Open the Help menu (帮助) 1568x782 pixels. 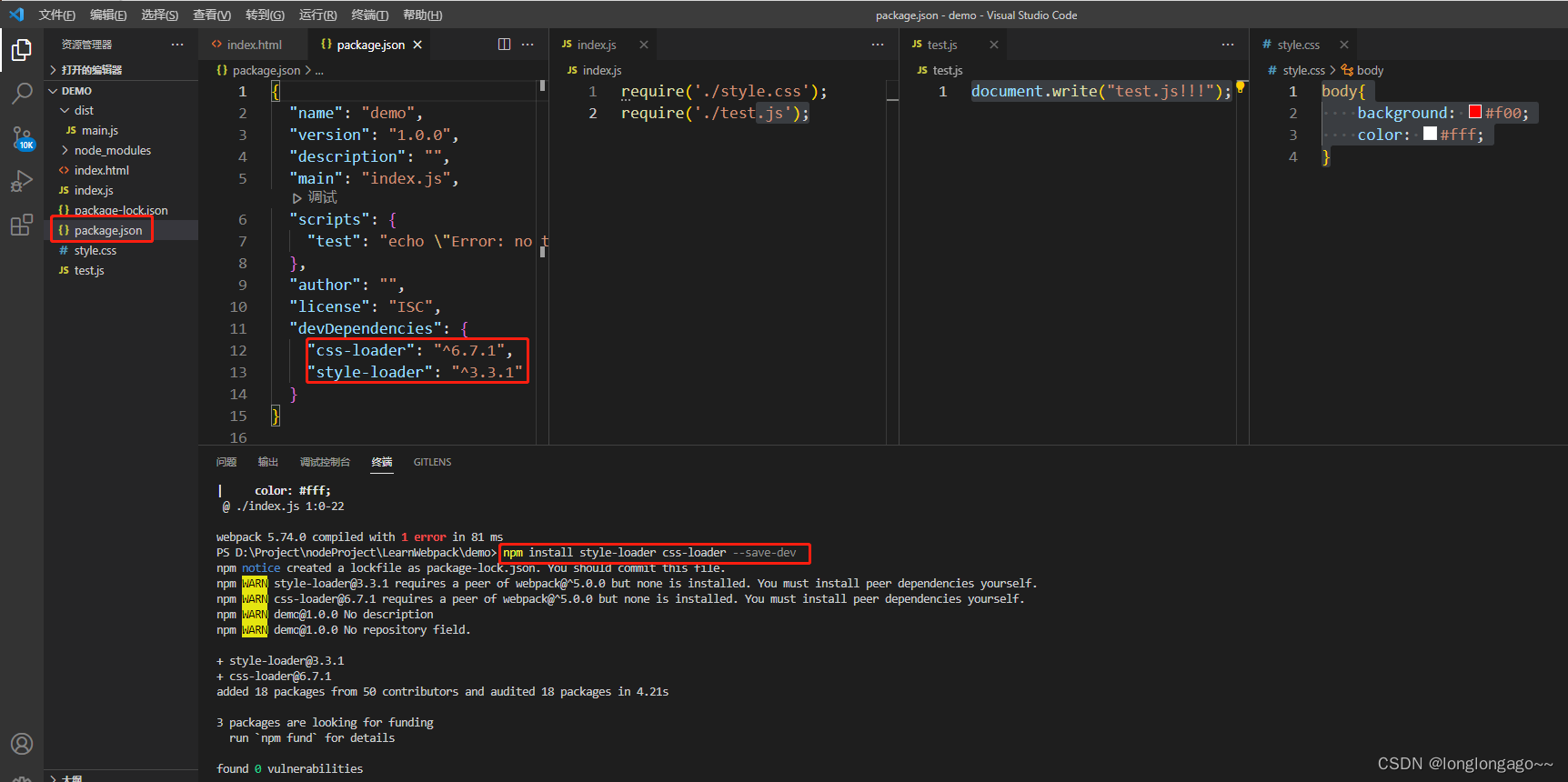click(x=423, y=15)
